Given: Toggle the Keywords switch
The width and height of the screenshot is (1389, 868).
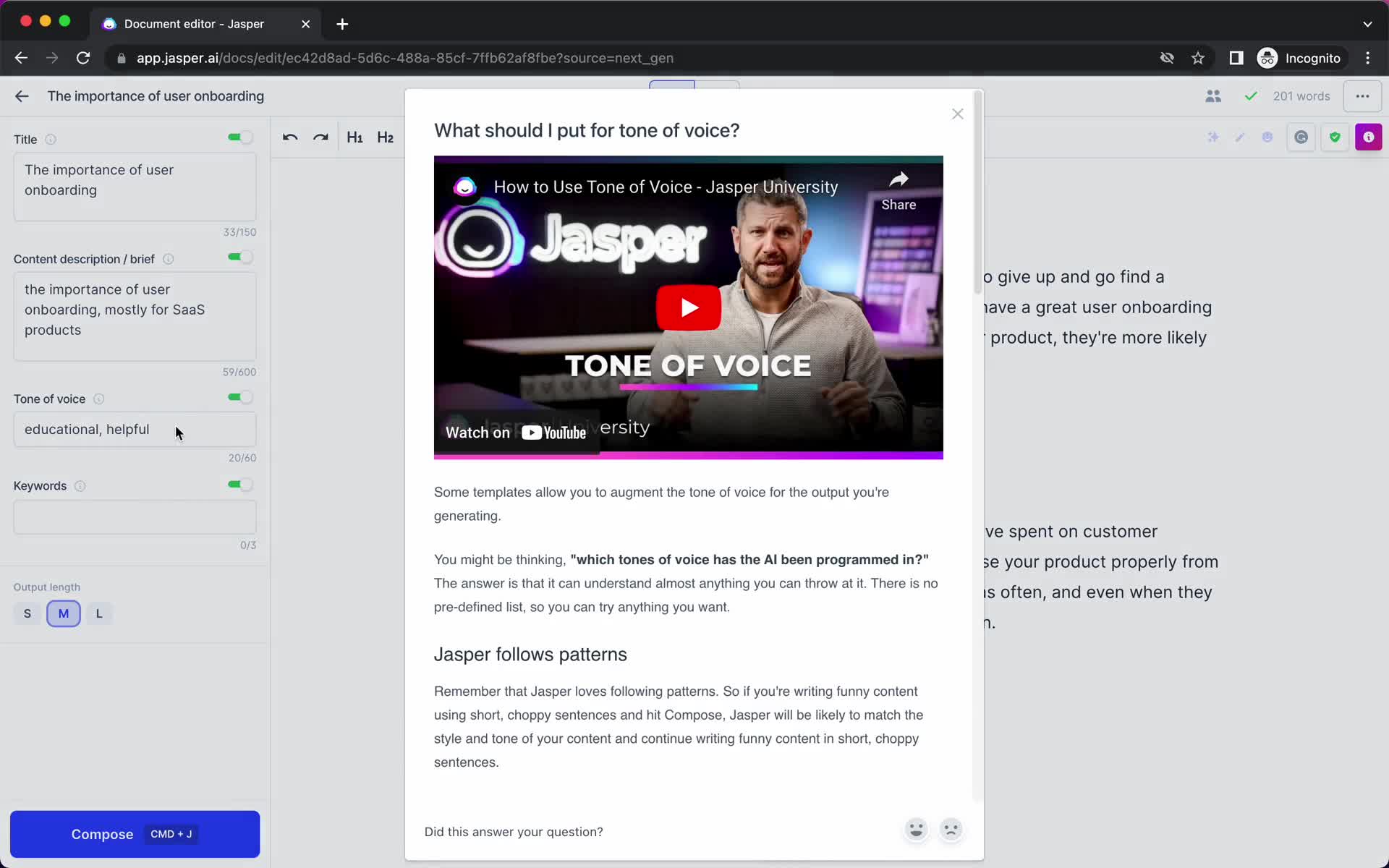Looking at the screenshot, I should point(240,485).
